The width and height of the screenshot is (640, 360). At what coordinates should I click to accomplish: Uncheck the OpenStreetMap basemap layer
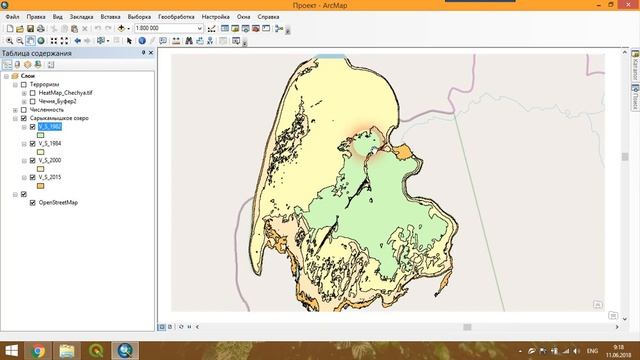[x=33, y=202]
